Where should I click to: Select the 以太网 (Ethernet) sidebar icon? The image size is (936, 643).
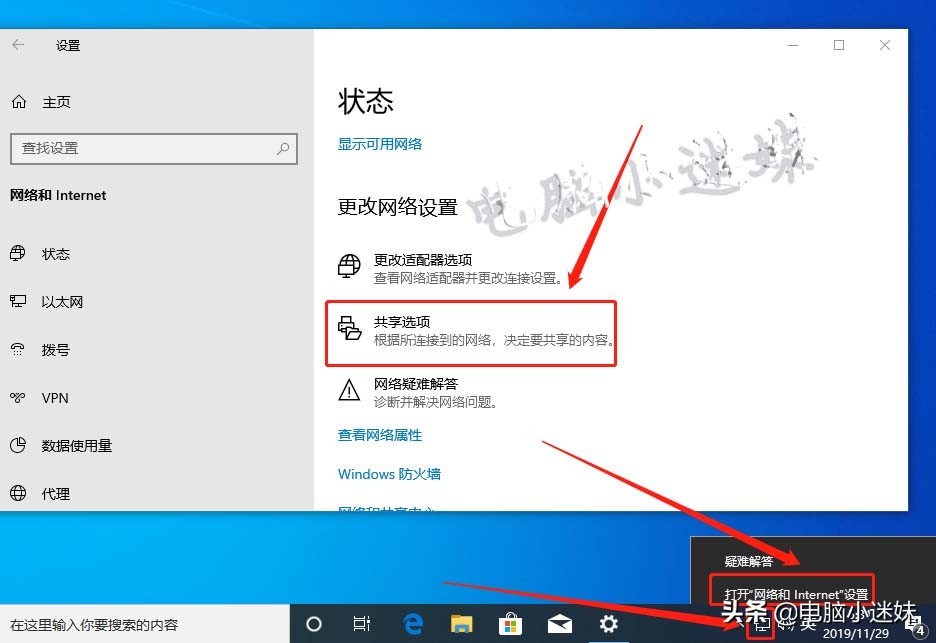(18, 302)
